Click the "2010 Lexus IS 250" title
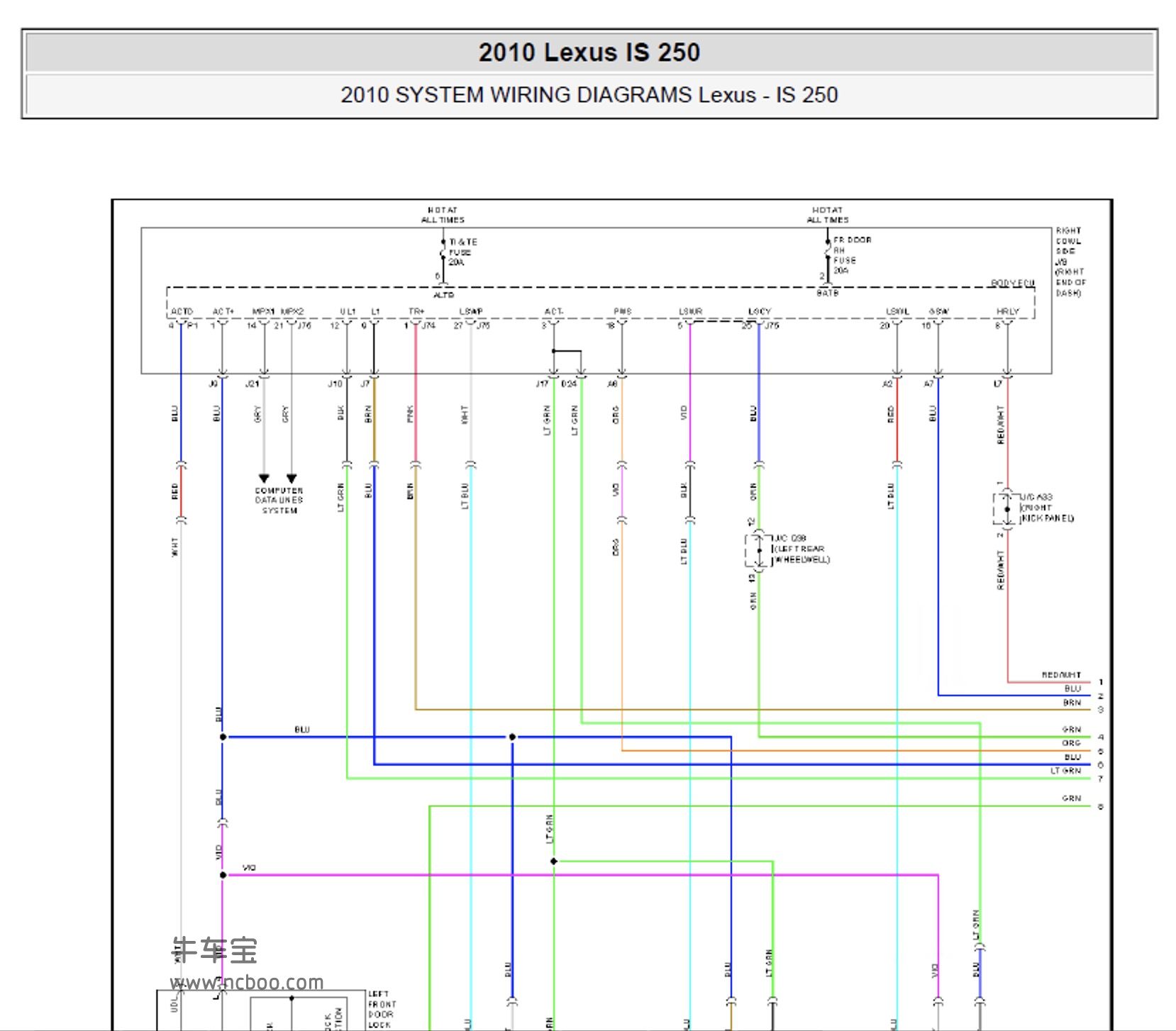1176x1031 pixels. [x=589, y=52]
